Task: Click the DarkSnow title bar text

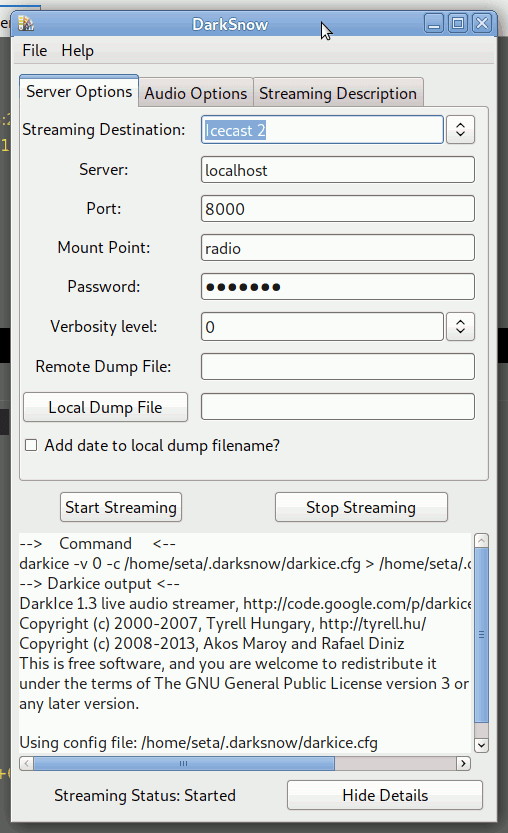Action: coord(230,24)
